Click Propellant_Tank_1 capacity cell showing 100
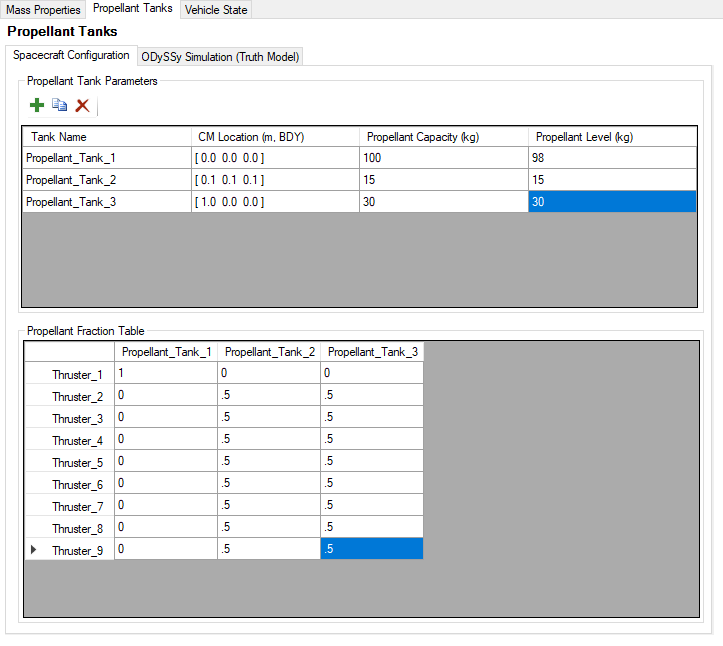 443,157
